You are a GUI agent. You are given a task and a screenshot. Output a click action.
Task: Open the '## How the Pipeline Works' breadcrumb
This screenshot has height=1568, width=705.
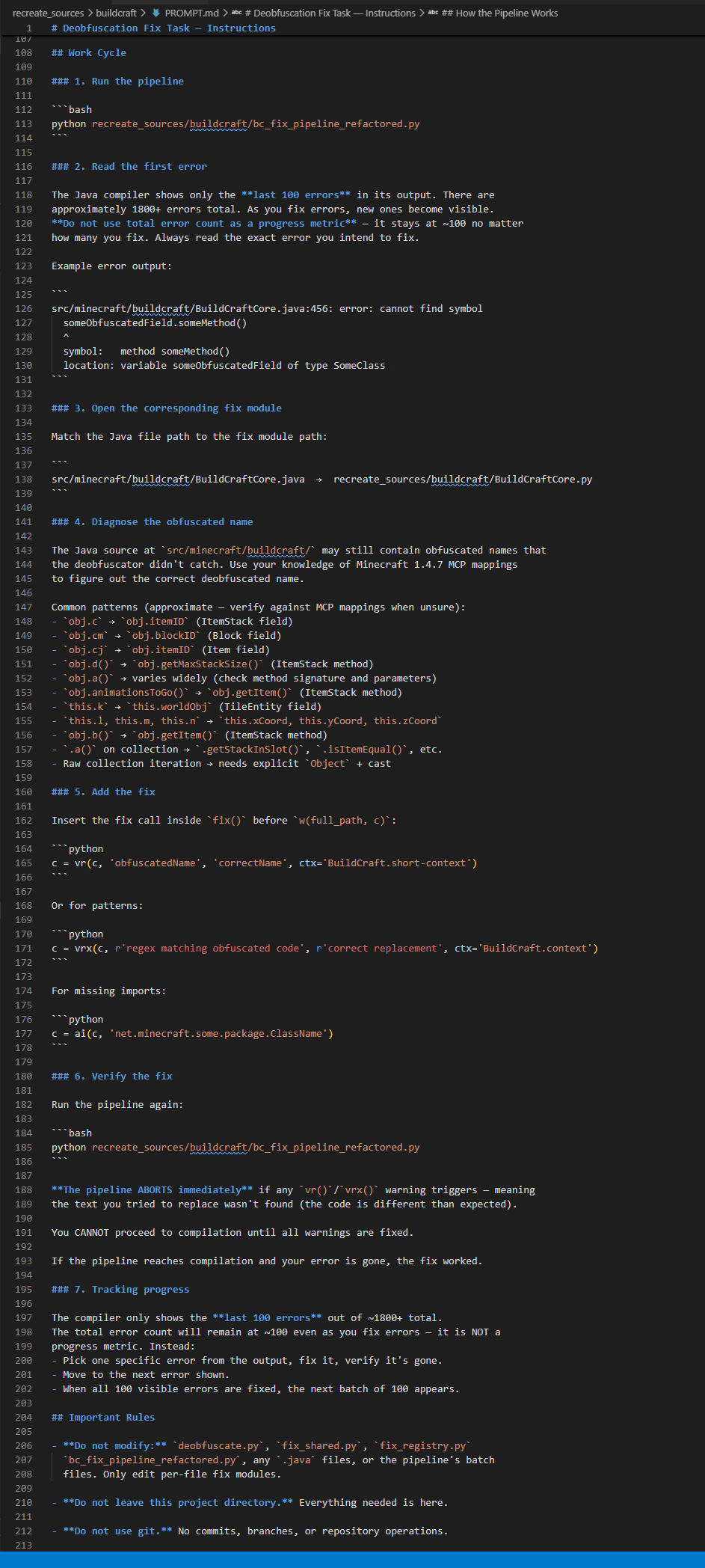click(x=499, y=13)
